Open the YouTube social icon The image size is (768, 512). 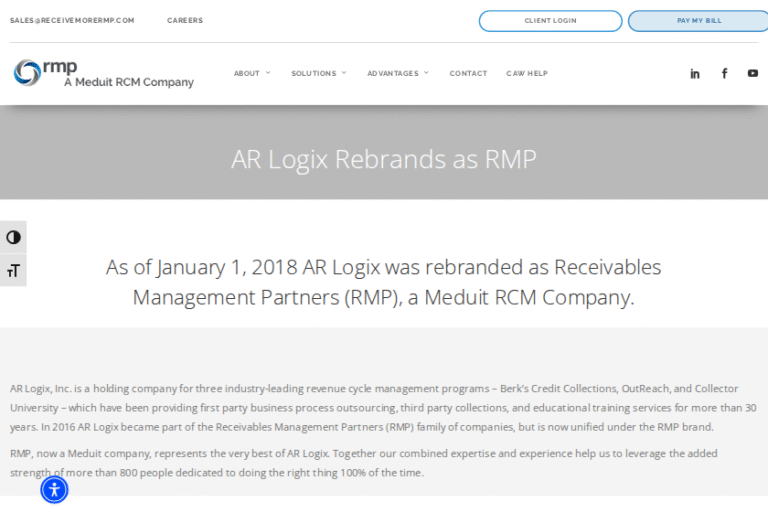click(x=753, y=73)
